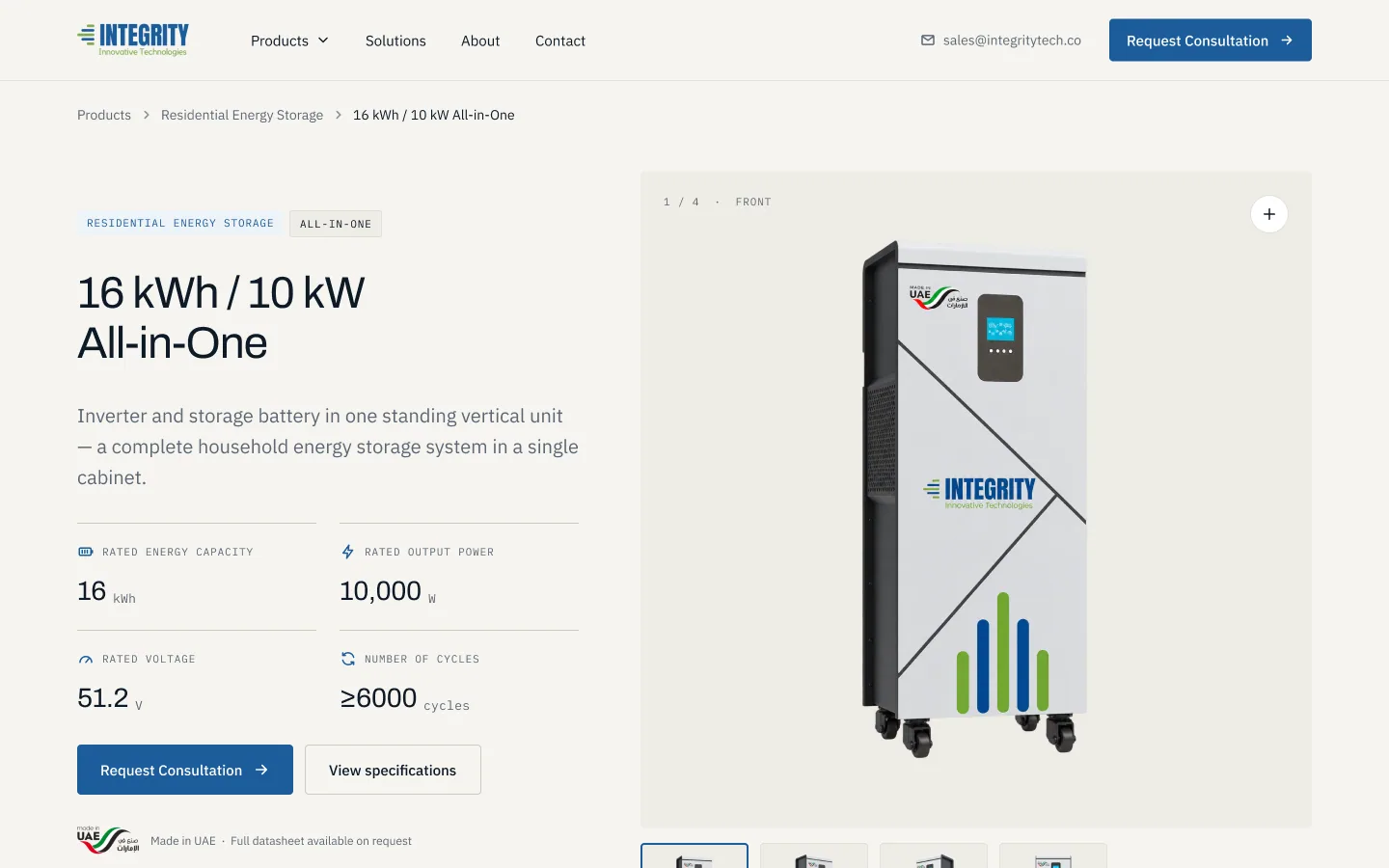The height and width of the screenshot is (868, 1389).
Task: Expand the Products dropdown menu
Action: [289, 41]
